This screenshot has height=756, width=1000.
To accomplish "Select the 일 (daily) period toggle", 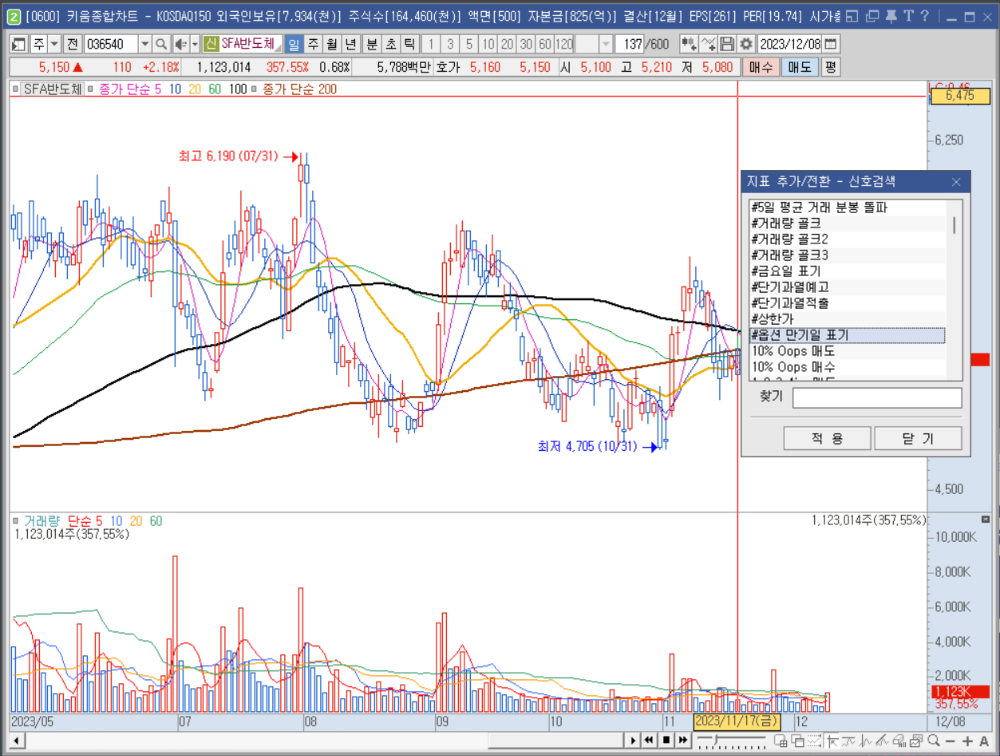I will coord(293,44).
